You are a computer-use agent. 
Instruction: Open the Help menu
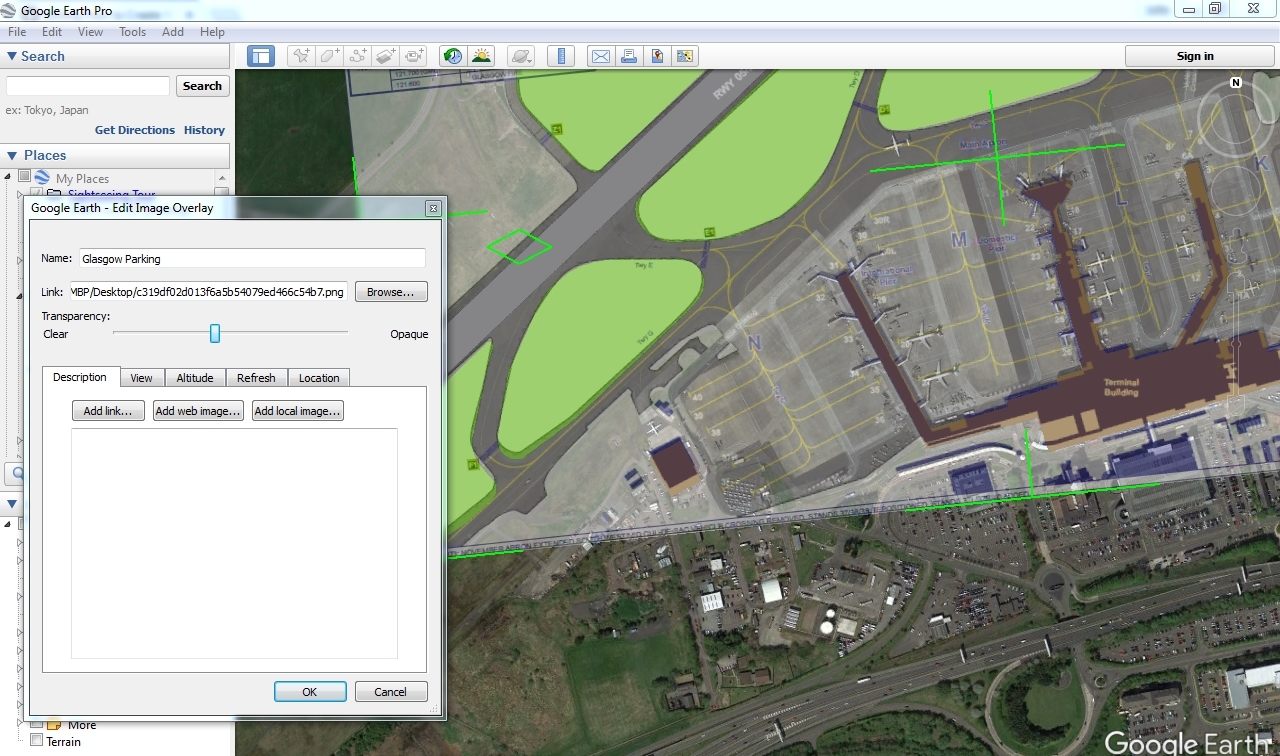(212, 32)
